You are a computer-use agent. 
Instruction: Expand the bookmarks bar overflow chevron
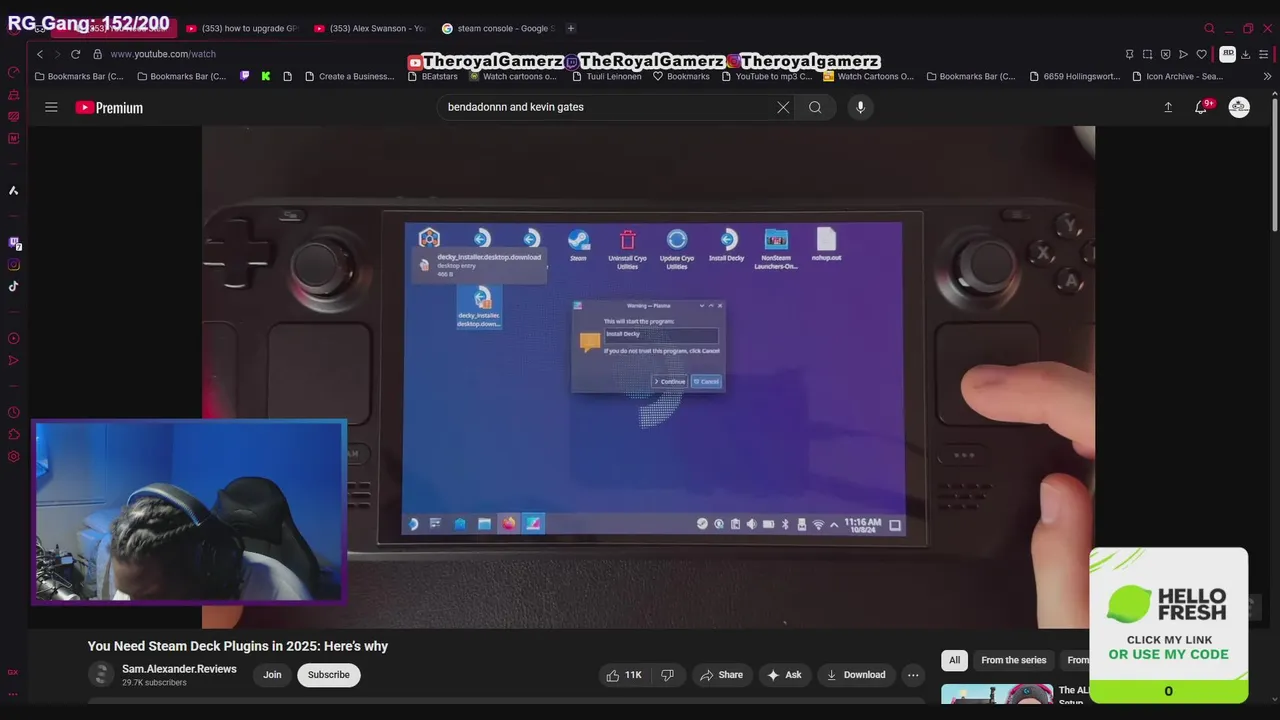click(1267, 76)
